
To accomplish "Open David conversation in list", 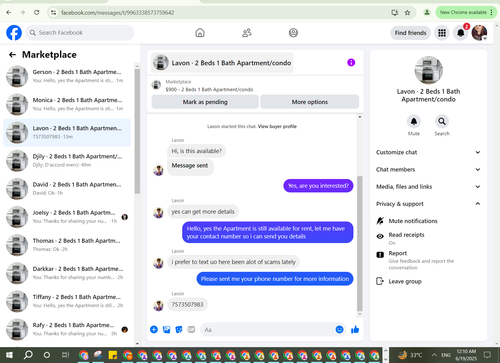I will (67, 189).
